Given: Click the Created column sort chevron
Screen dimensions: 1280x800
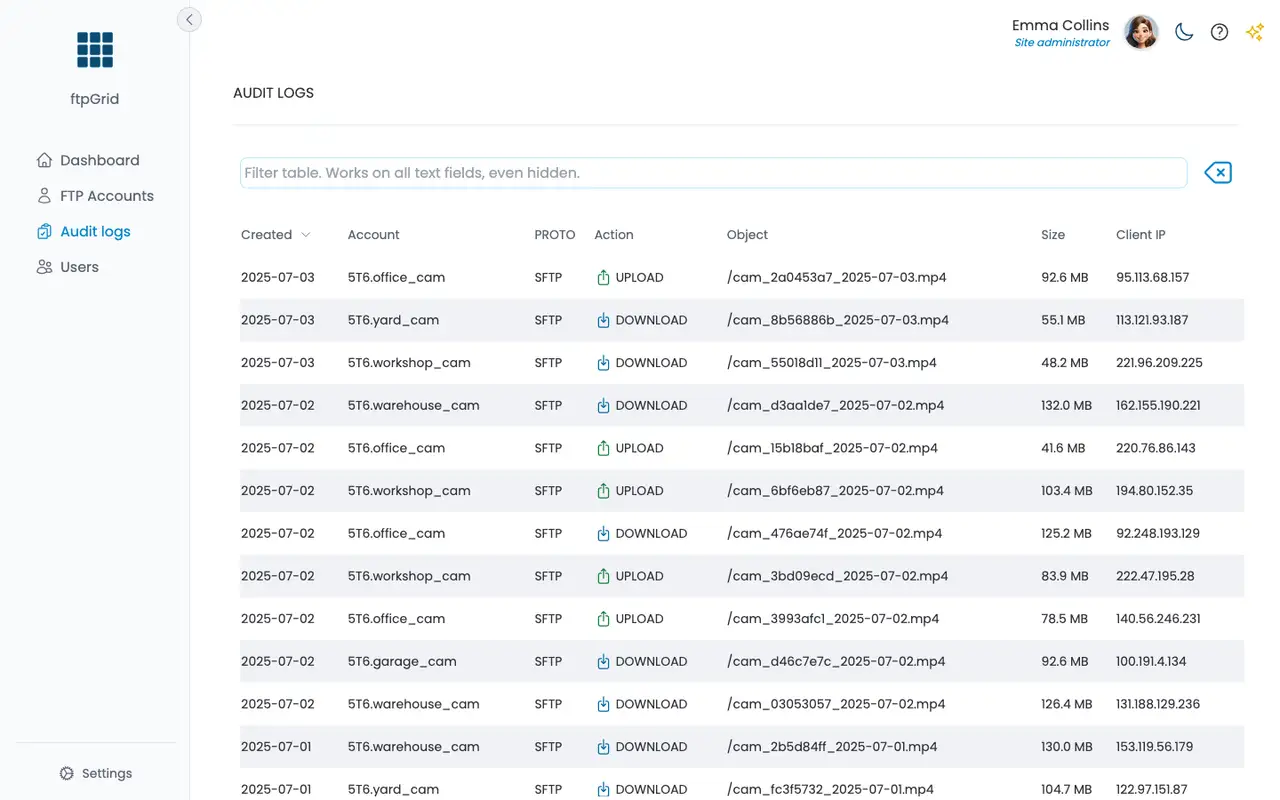Looking at the screenshot, I should [x=306, y=235].
